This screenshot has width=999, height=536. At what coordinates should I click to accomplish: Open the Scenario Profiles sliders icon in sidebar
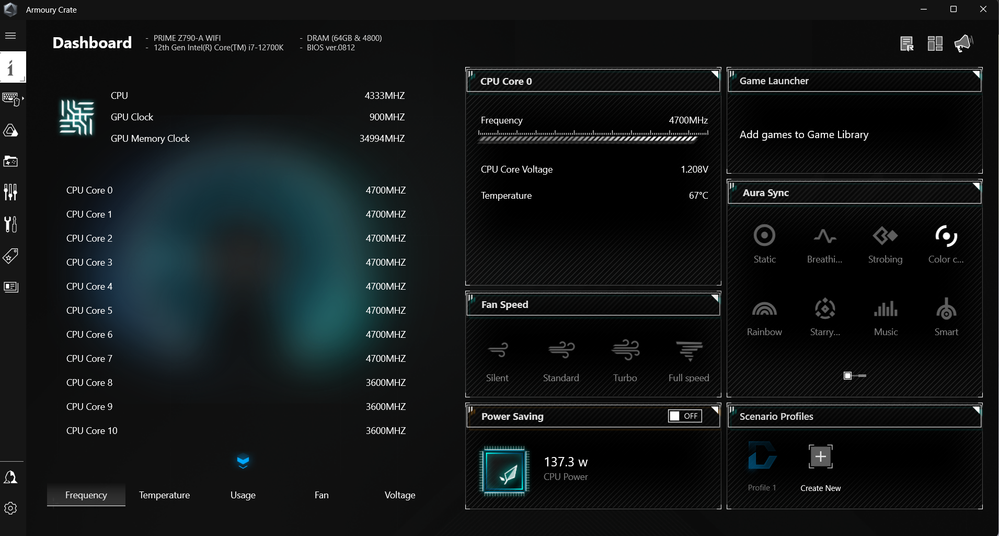(11, 192)
